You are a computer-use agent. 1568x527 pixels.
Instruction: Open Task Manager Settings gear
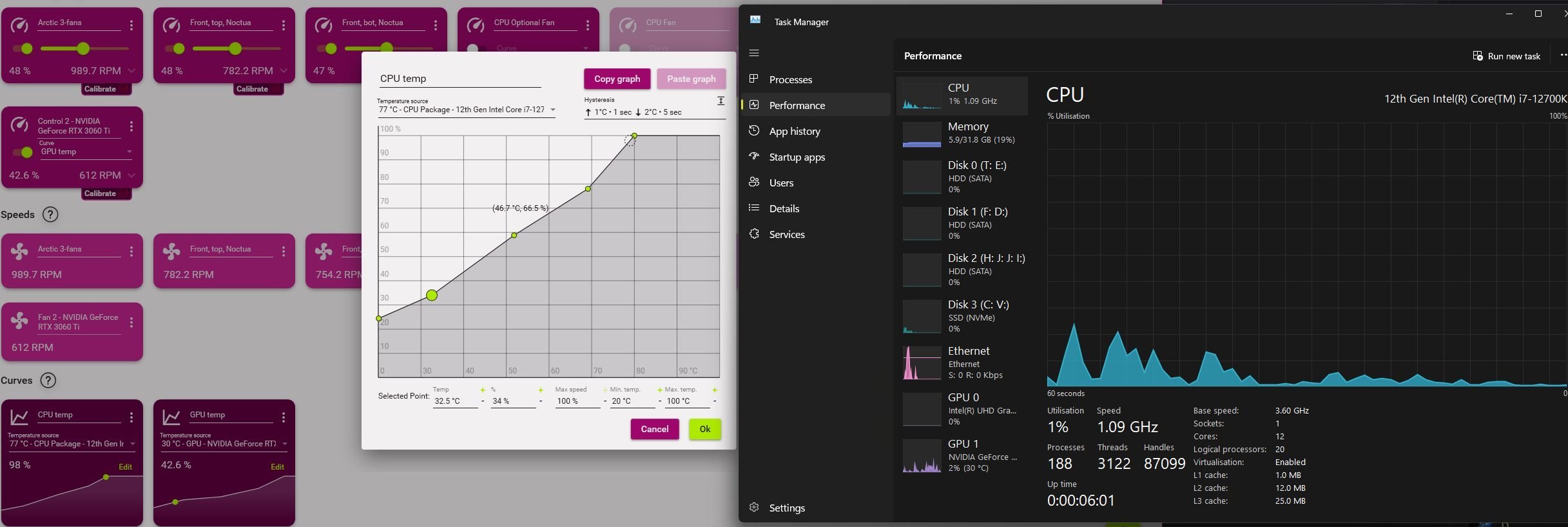pos(754,508)
